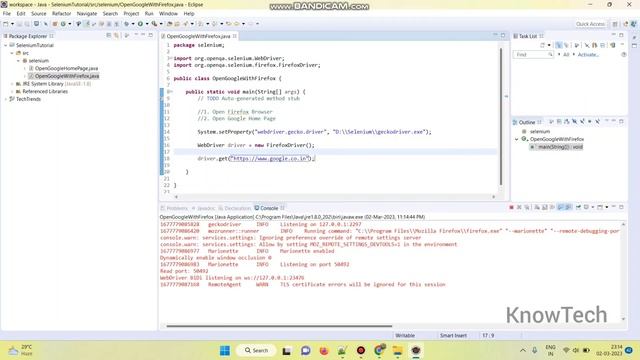
Task: Select OpenGoogleHomePage.java in Package Explorer
Action: (66, 68)
